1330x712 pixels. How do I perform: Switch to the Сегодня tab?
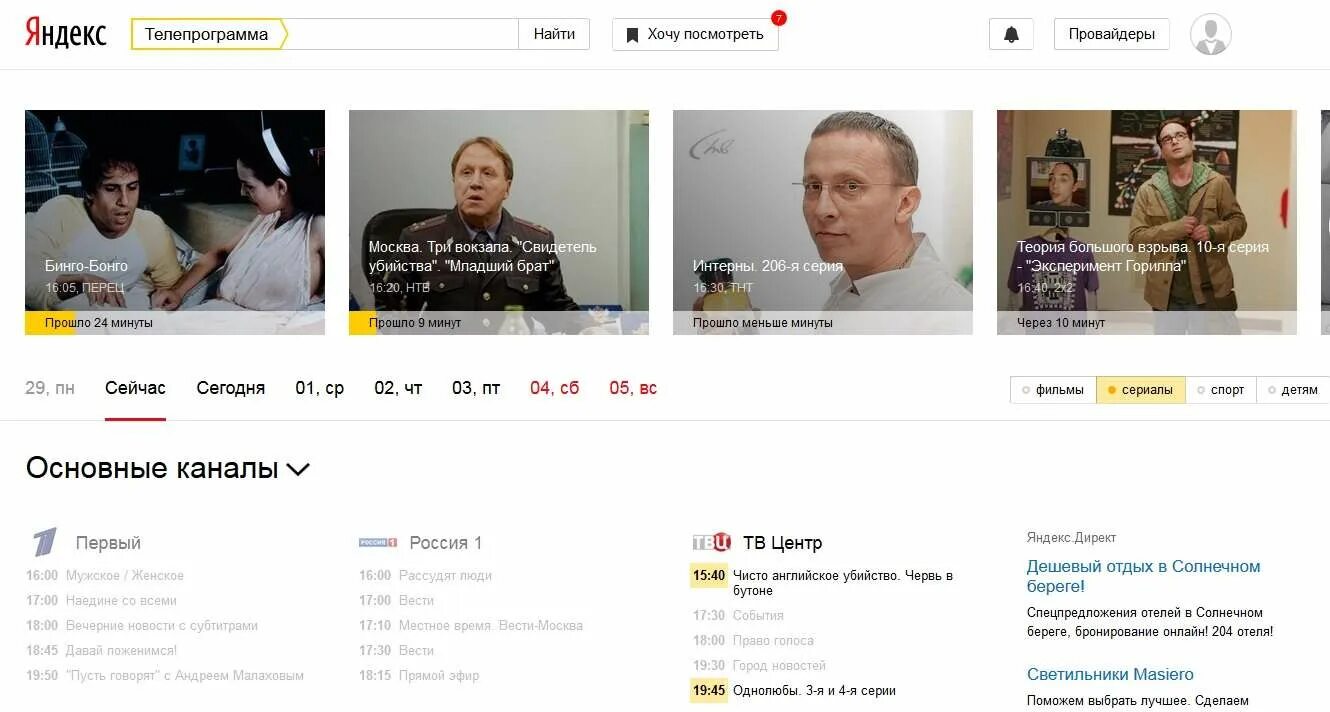[231, 388]
